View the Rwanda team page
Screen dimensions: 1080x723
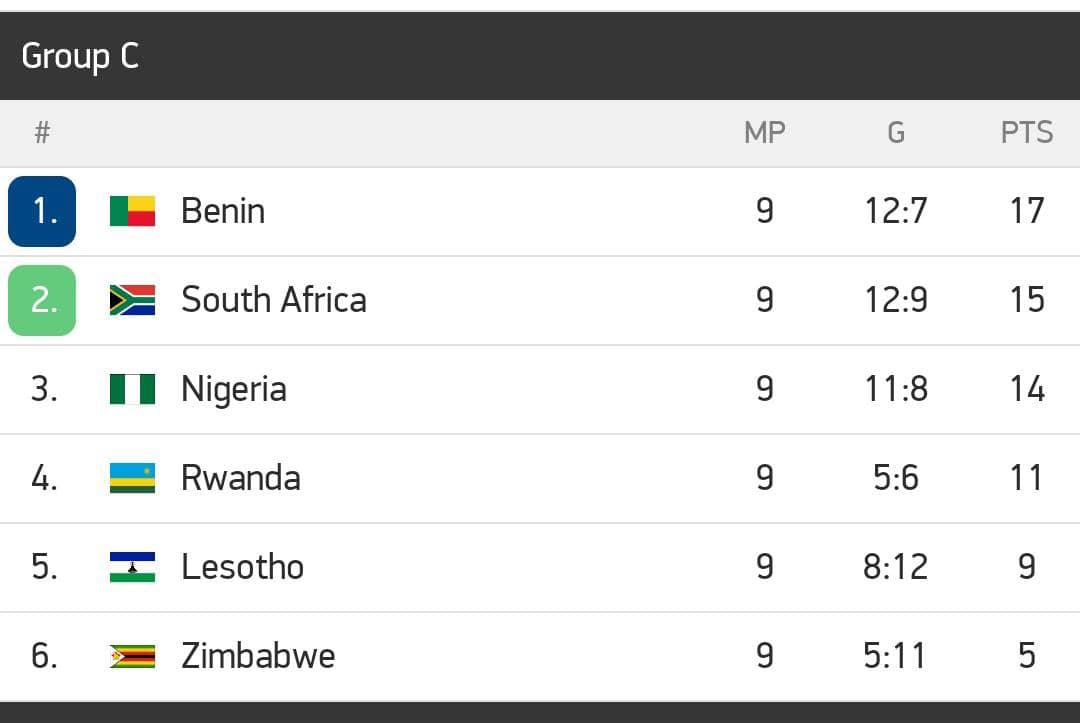pyautogui.click(x=240, y=478)
